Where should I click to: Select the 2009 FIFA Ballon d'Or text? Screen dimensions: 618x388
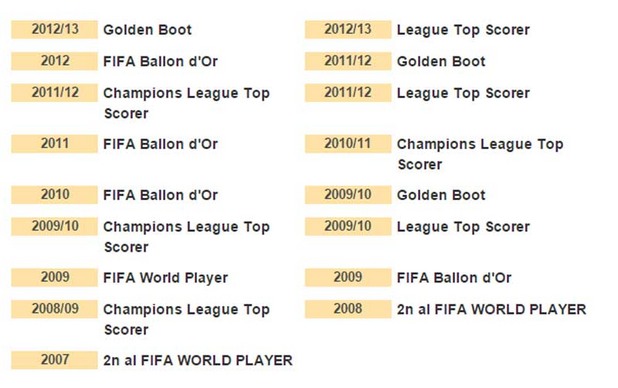click(x=454, y=278)
